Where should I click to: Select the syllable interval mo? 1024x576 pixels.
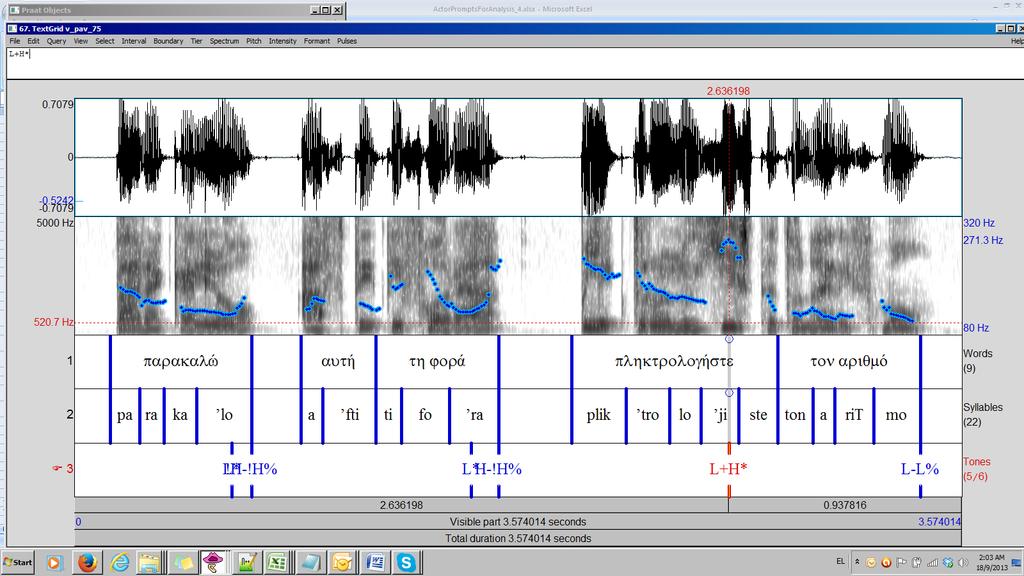click(897, 415)
